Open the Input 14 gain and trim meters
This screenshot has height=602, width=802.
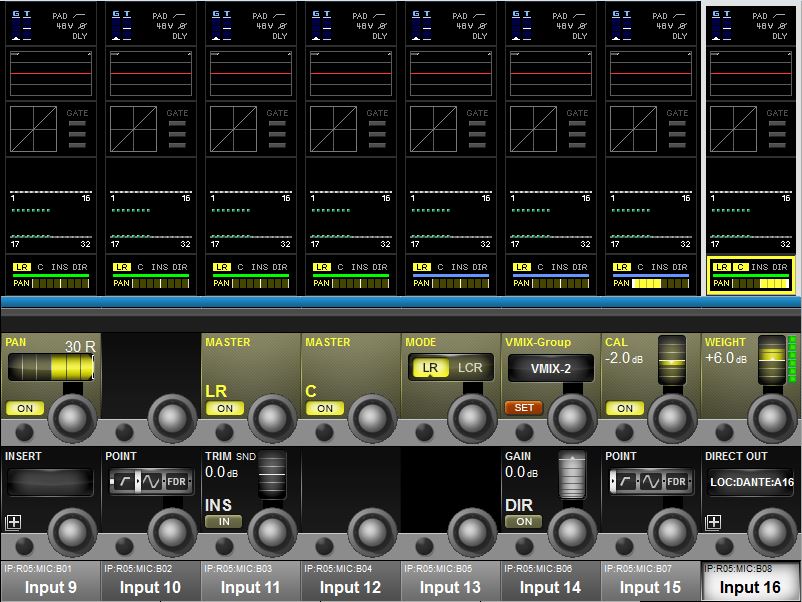click(550, 23)
